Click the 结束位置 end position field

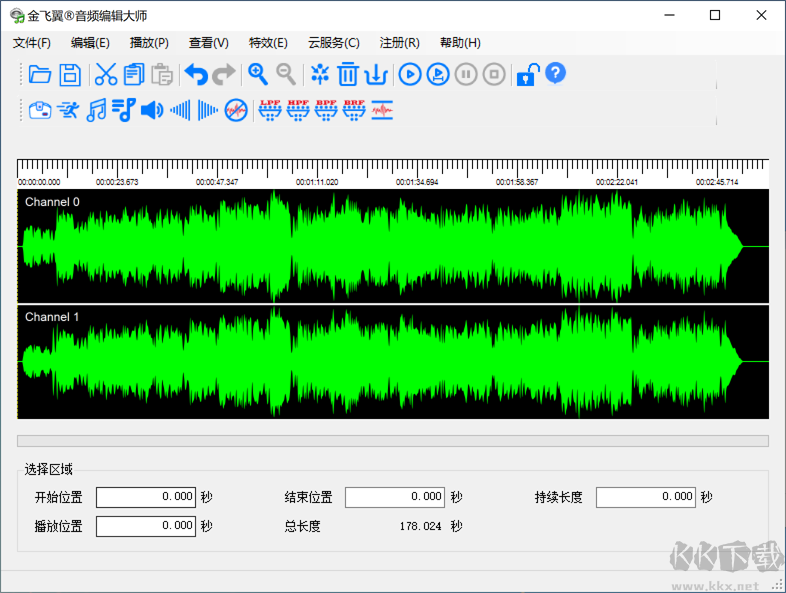point(395,497)
